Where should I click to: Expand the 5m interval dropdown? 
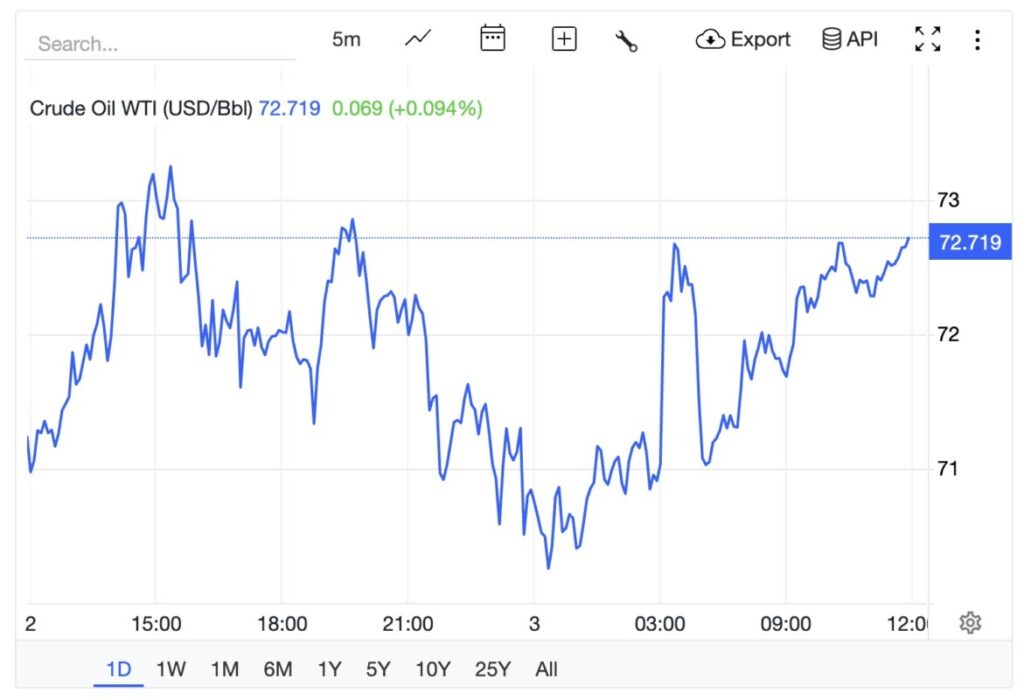(346, 40)
